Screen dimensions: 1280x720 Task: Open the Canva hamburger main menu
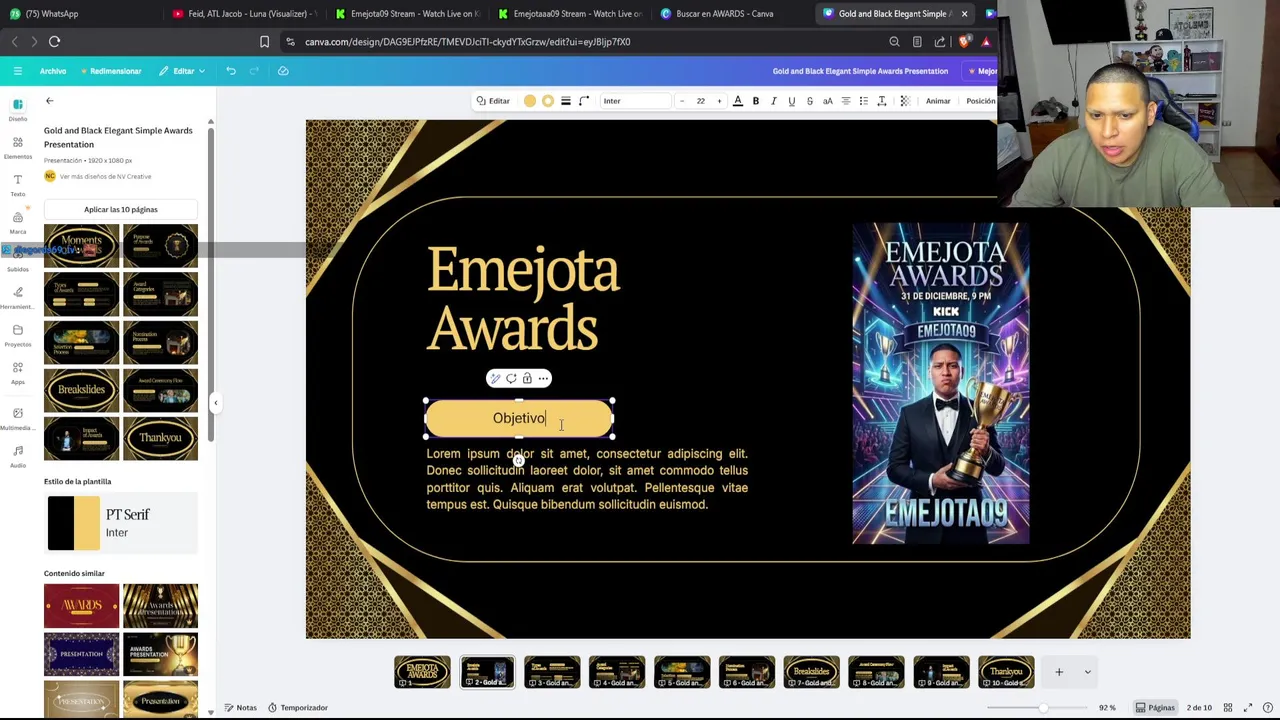(x=17, y=71)
